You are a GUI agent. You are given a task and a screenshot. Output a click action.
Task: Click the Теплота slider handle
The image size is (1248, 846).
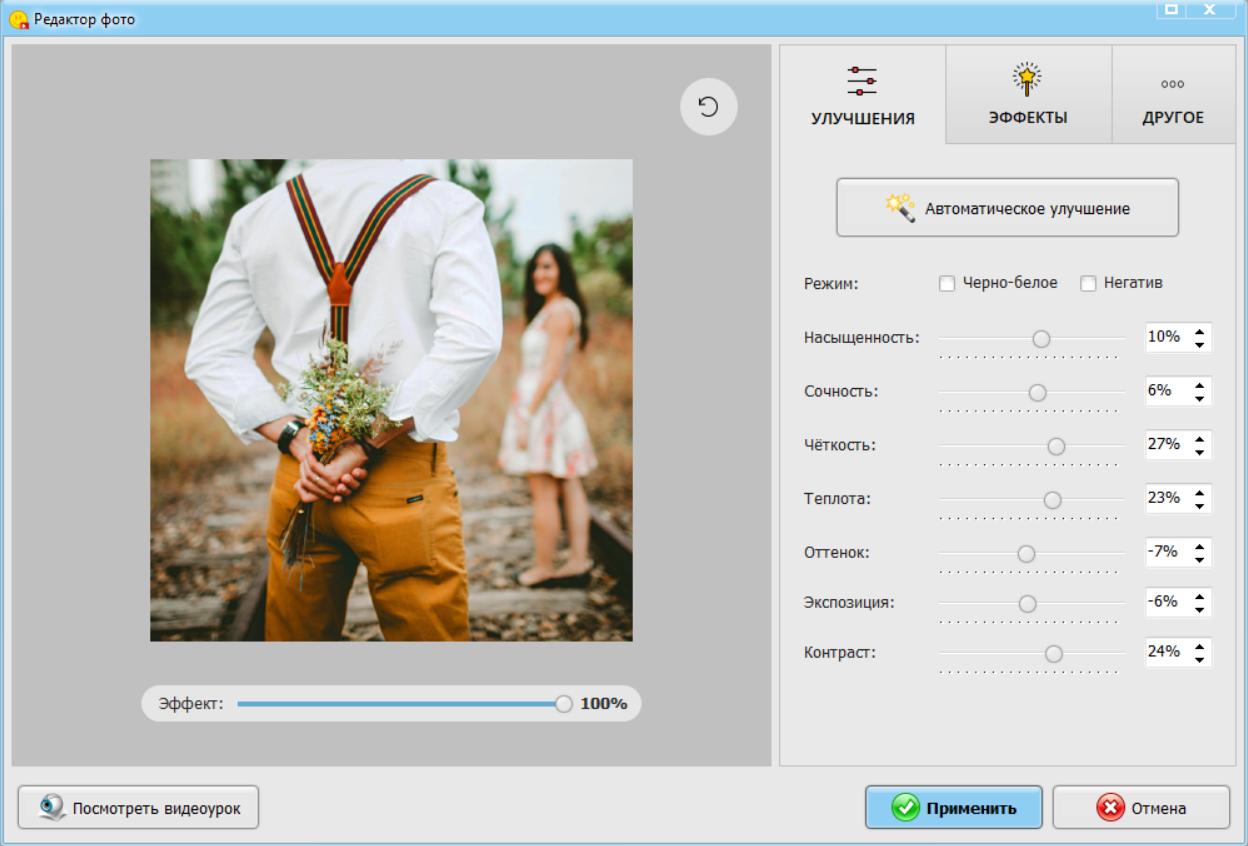(x=1052, y=500)
